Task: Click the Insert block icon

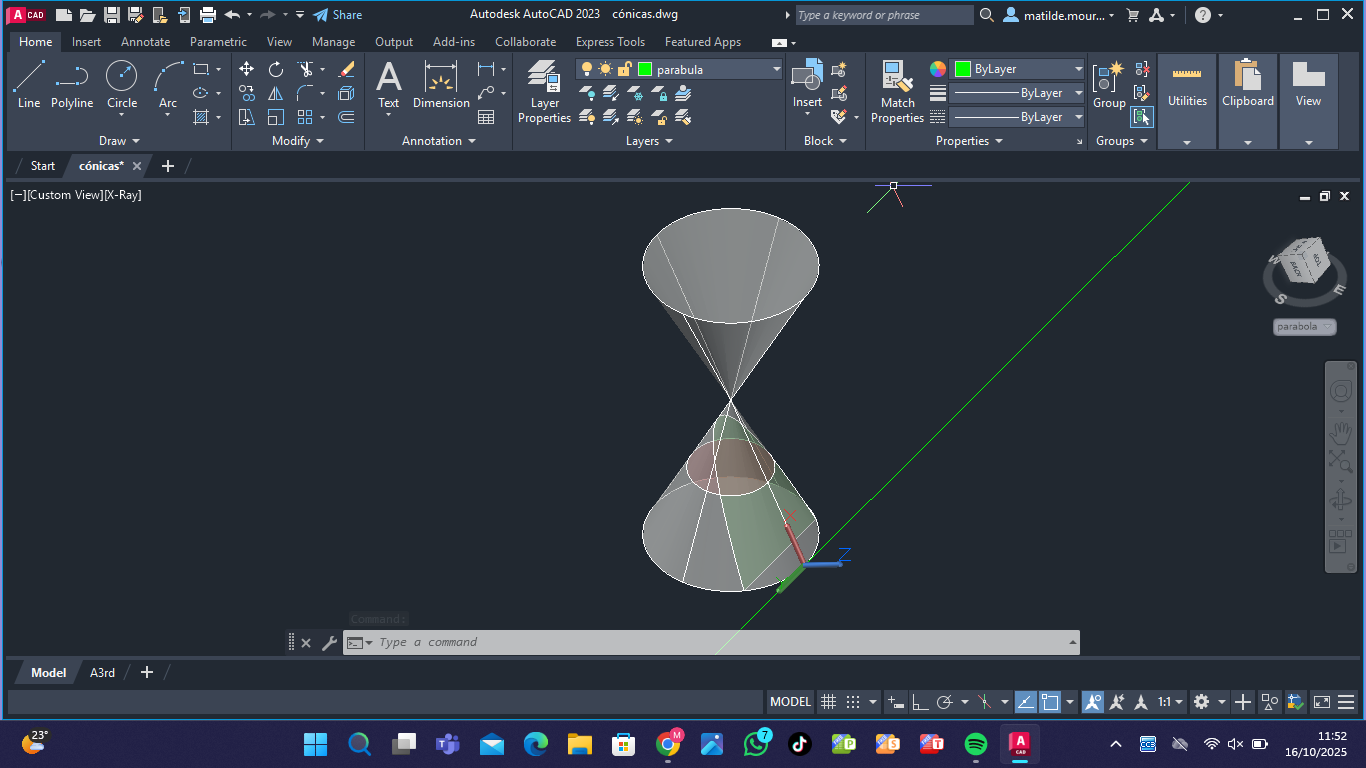Action: click(807, 84)
